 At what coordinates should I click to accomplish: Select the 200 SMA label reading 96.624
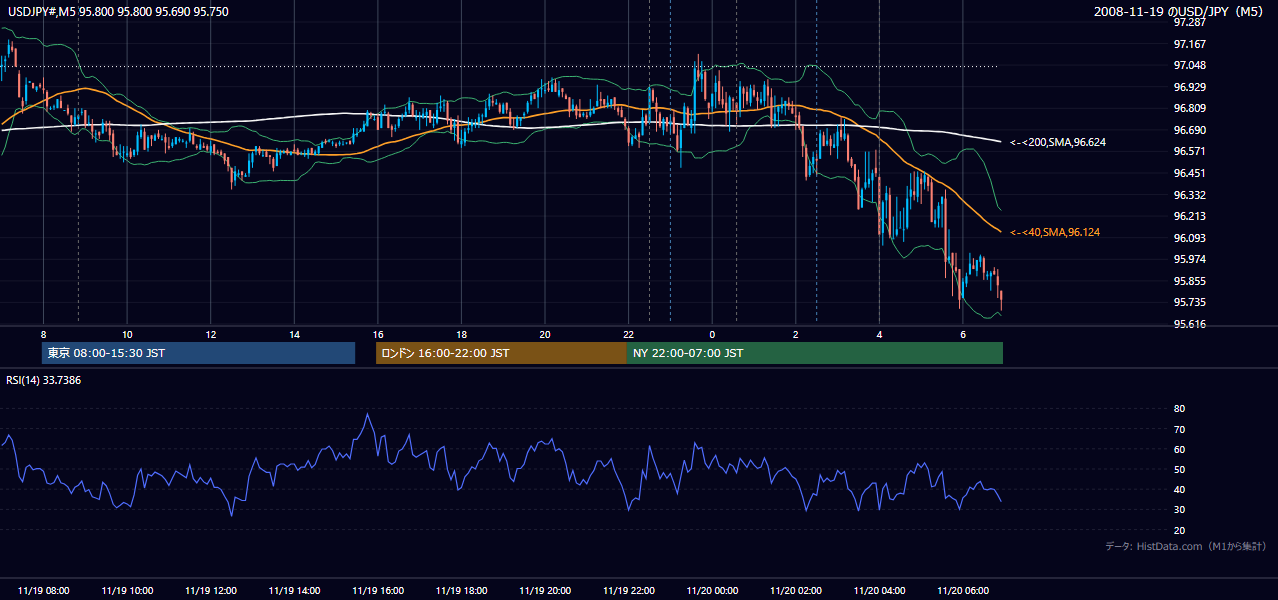click(x=1058, y=142)
